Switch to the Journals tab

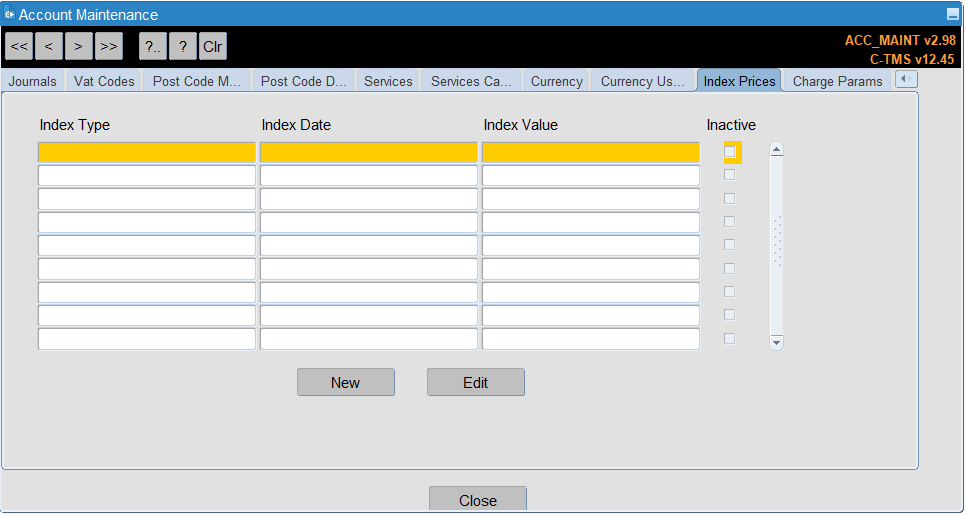tap(33, 81)
